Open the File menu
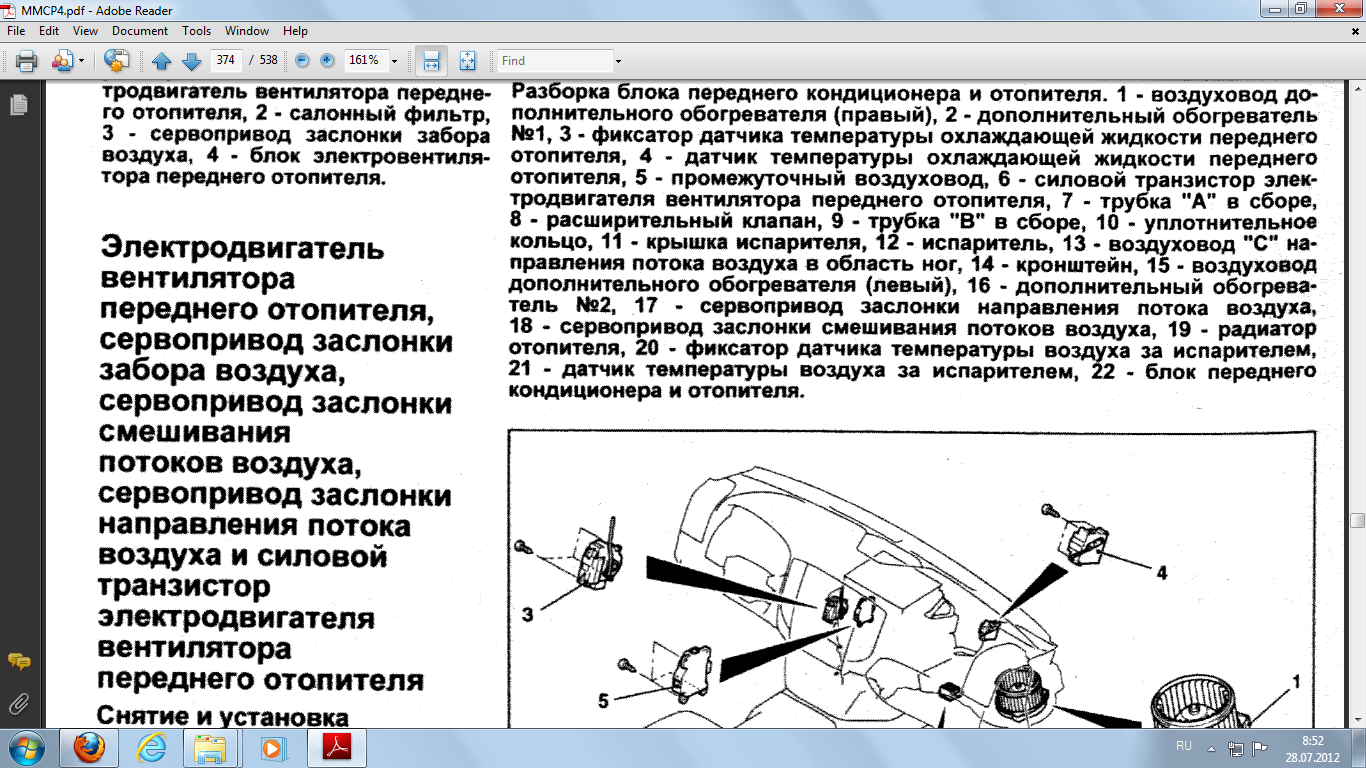 pos(16,31)
